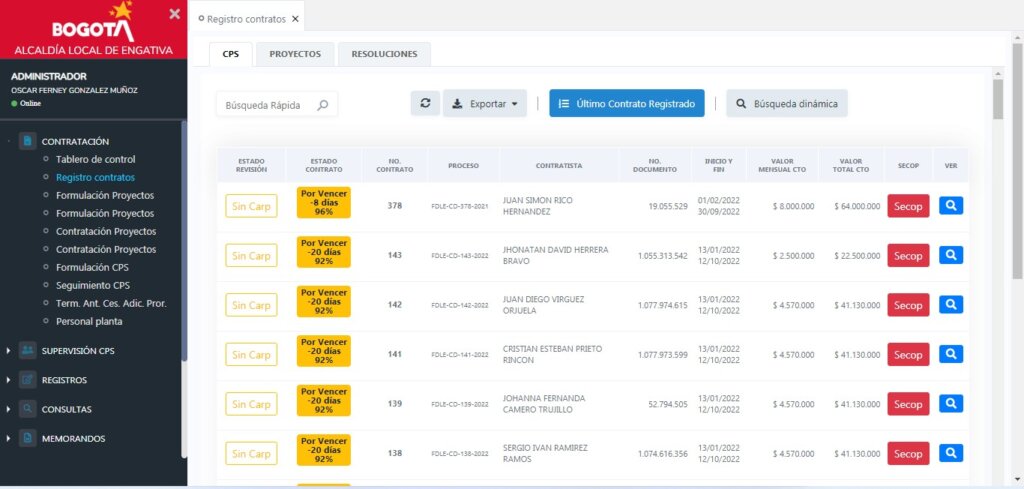Open Tablero de control in sidebar
The height and width of the screenshot is (489, 1024).
pos(95,159)
